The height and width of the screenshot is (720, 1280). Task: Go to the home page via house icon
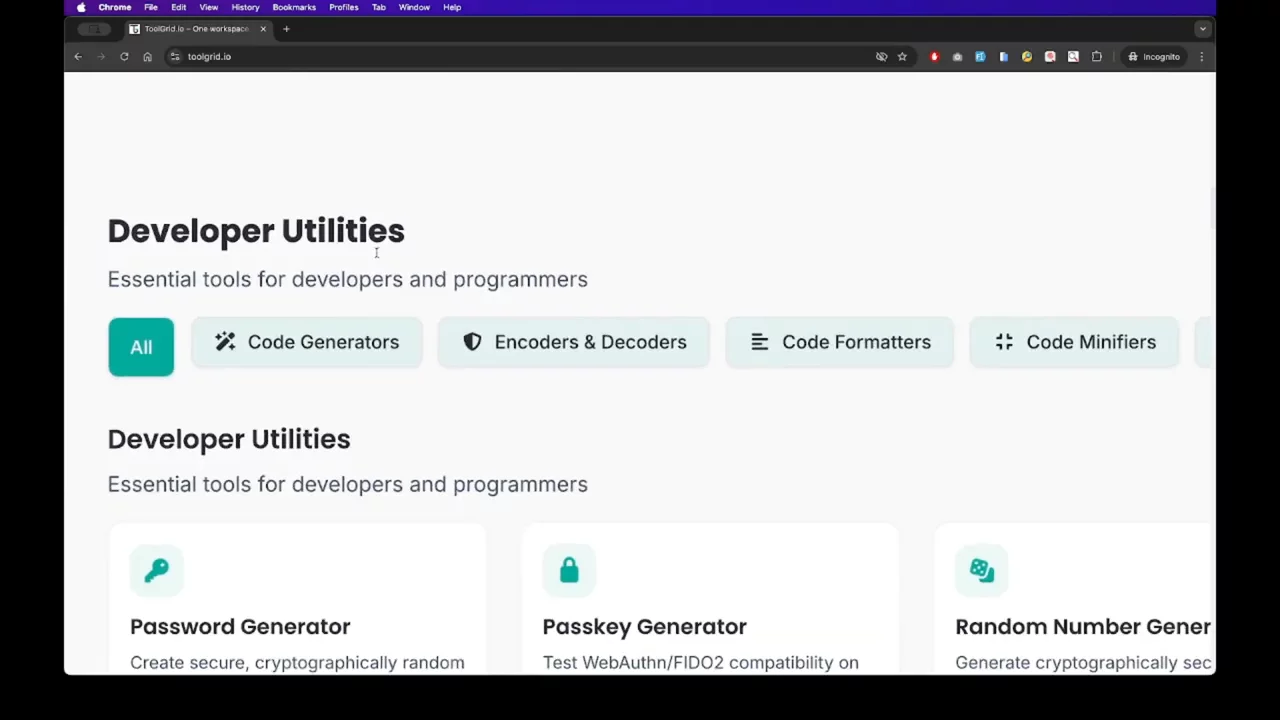(x=147, y=57)
